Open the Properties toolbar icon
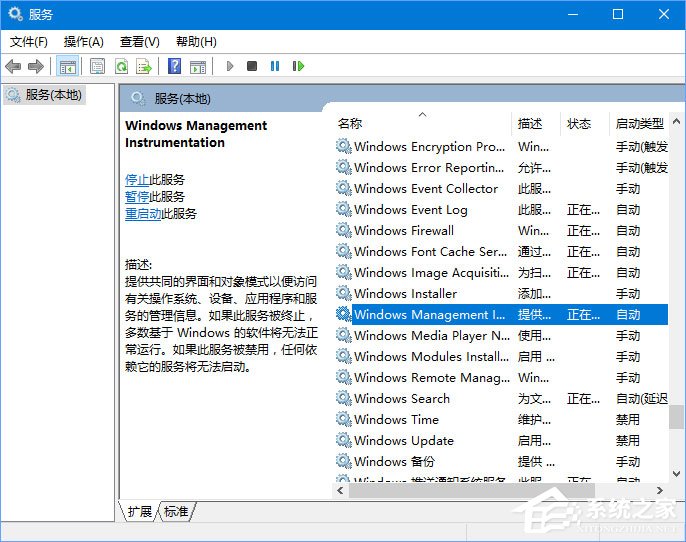The height and width of the screenshot is (542, 686). coord(97,66)
